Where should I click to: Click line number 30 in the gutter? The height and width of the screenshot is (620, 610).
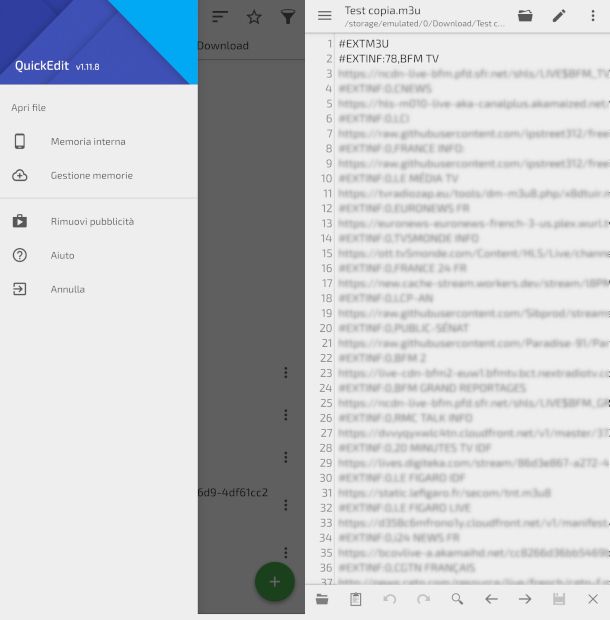click(326, 478)
